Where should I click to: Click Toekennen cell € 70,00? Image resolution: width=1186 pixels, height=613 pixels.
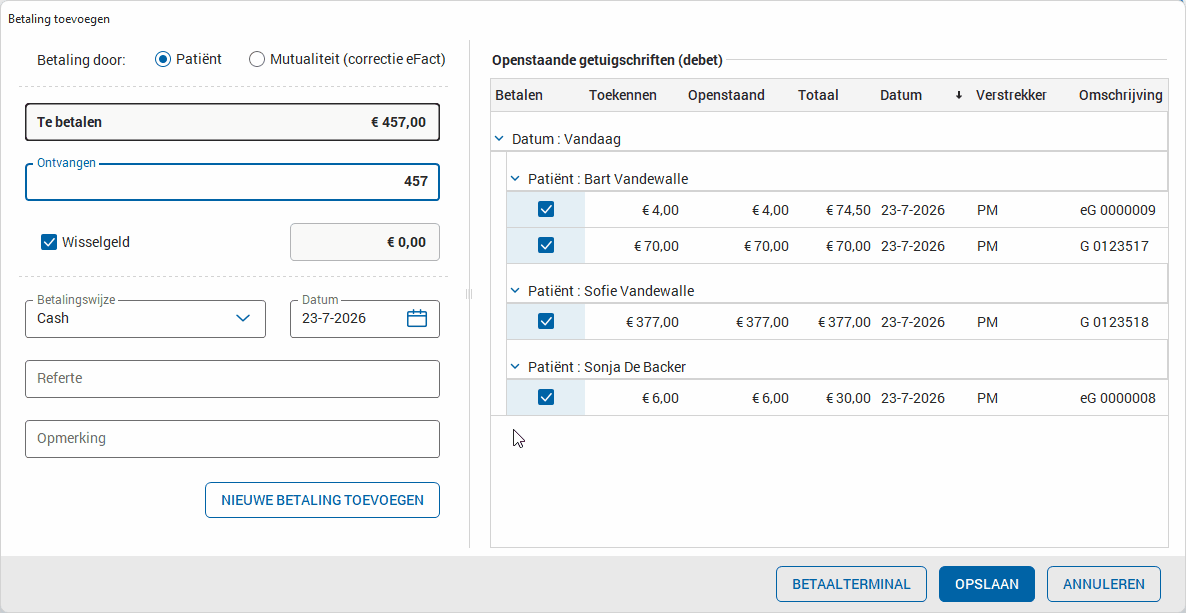pos(656,245)
